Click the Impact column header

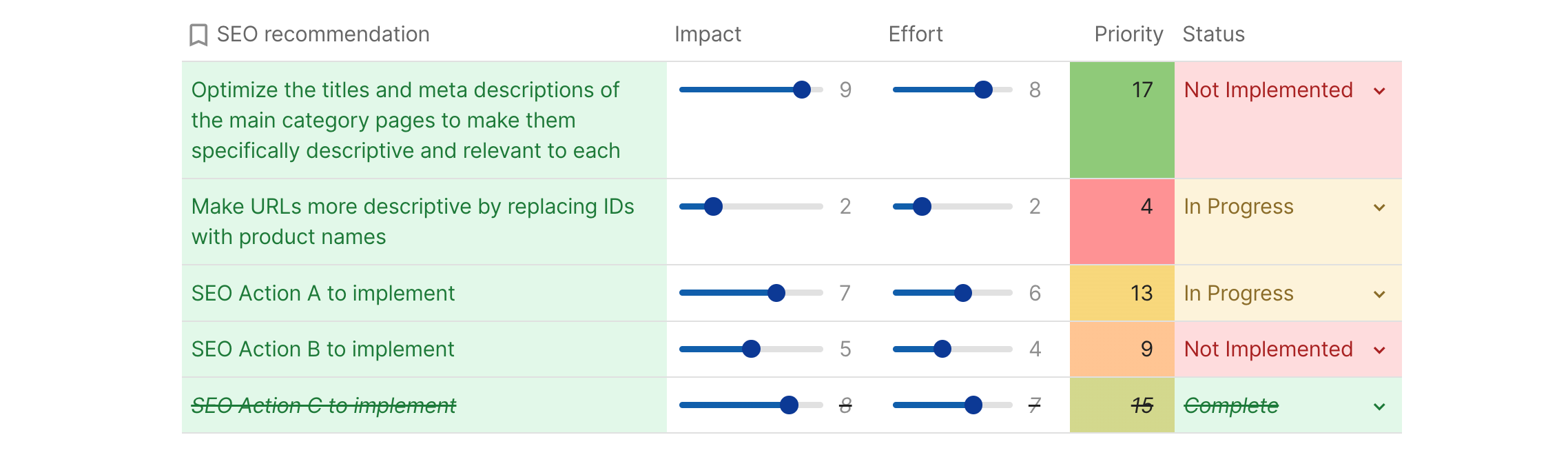coord(708,34)
